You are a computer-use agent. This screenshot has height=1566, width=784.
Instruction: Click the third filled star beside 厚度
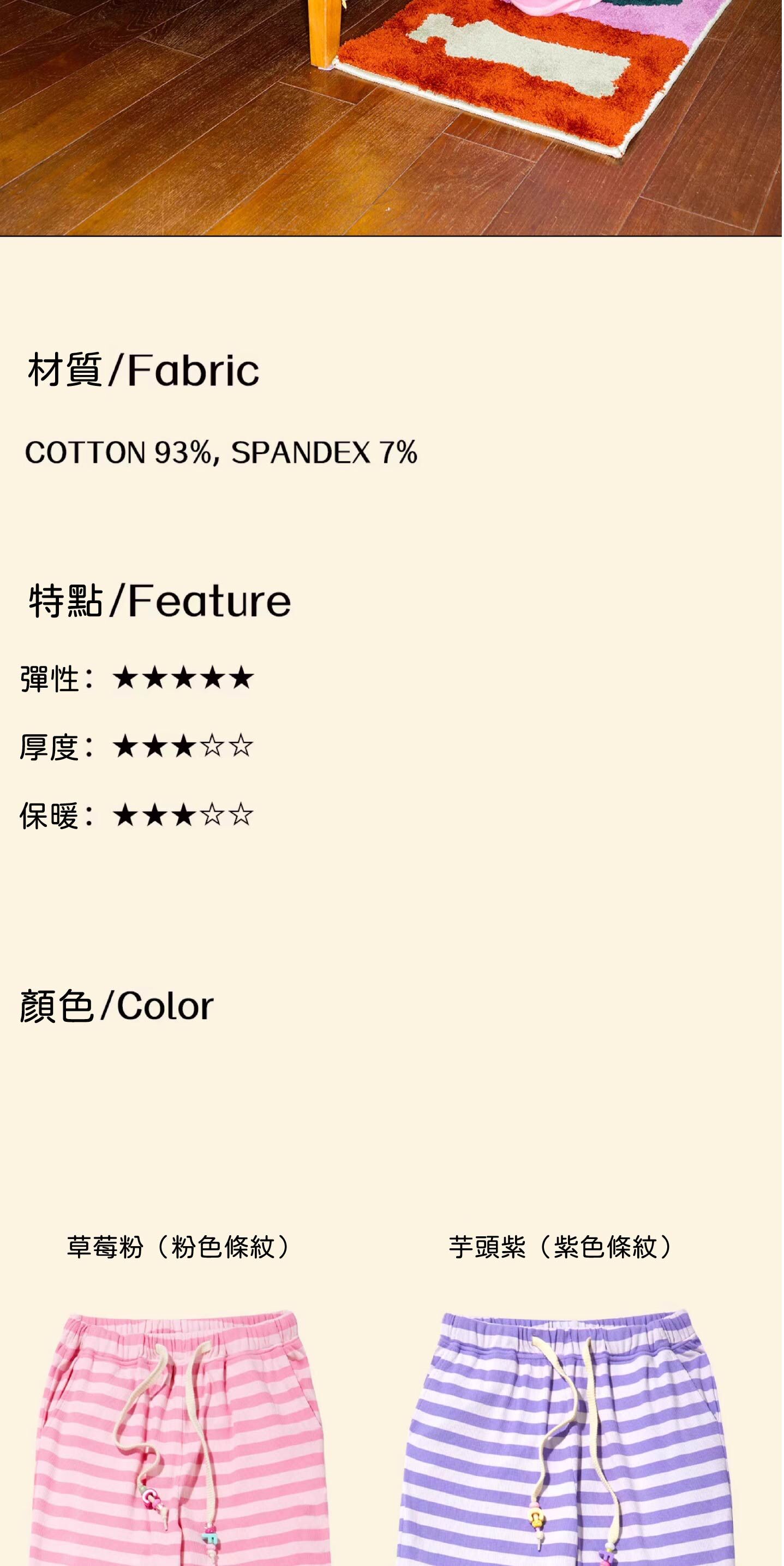tap(183, 746)
